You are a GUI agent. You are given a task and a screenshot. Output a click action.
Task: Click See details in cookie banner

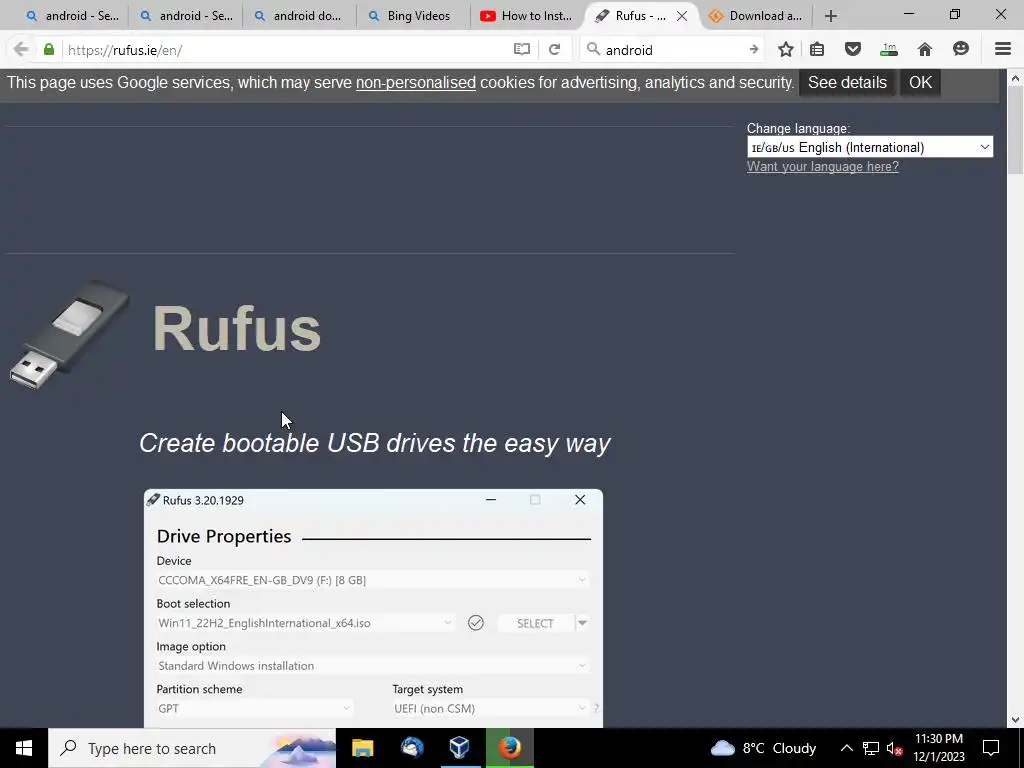pos(847,83)
